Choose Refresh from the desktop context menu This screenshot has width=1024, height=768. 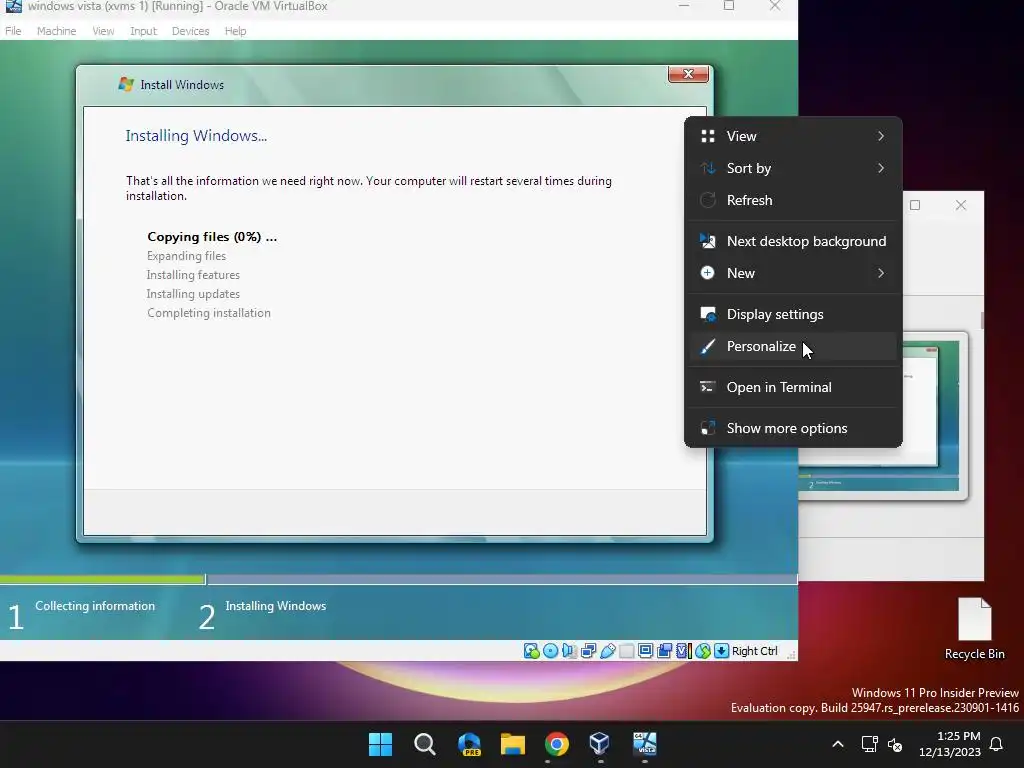click(793, 200)
